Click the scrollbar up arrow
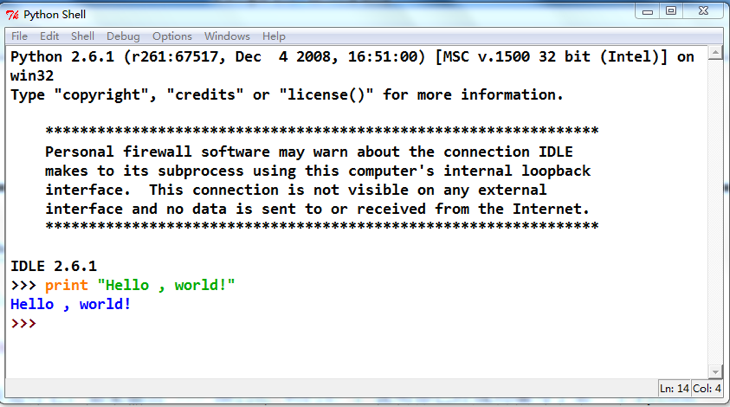 715,53
